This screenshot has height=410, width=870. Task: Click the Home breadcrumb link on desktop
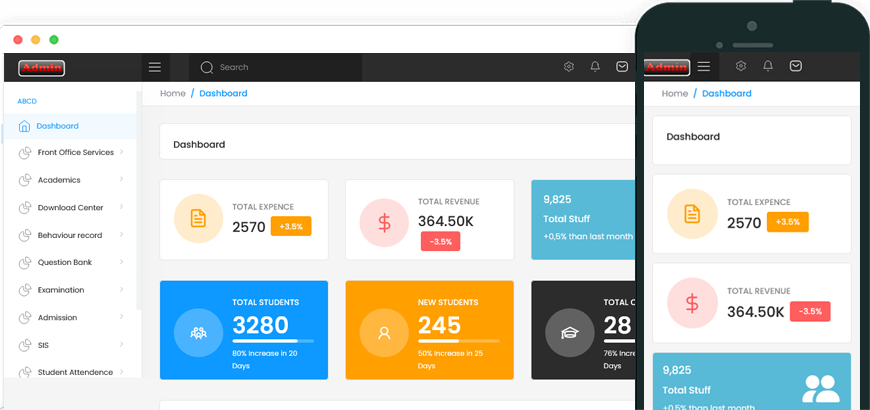click(173, 93)
